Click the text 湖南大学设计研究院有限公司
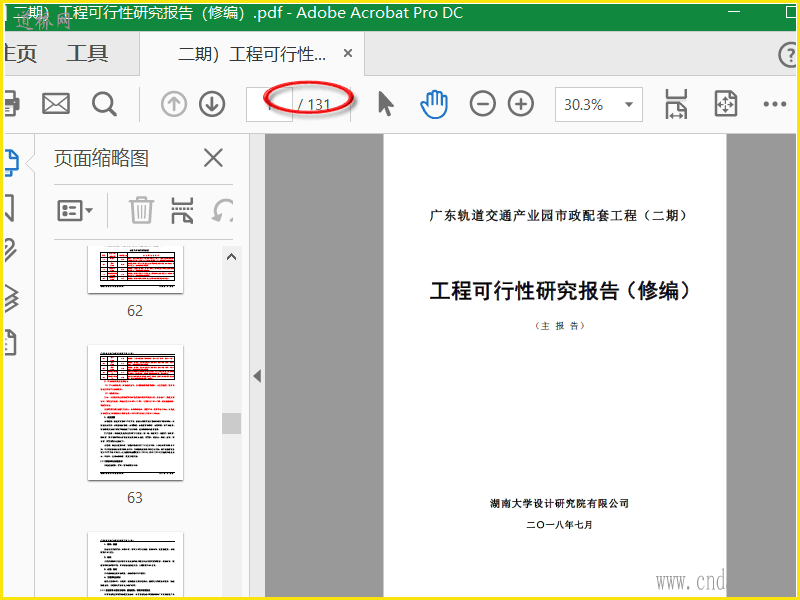 coord(559,504)
